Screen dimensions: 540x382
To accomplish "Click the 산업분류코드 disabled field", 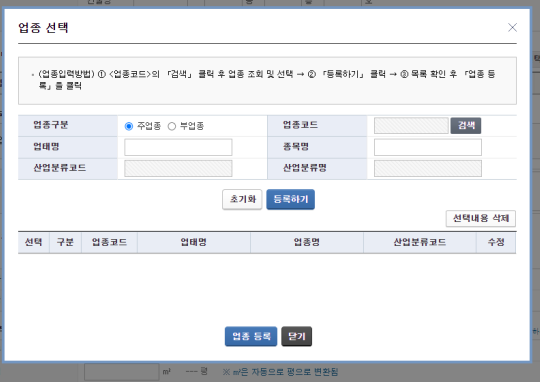I will click(x=178, y=168).
